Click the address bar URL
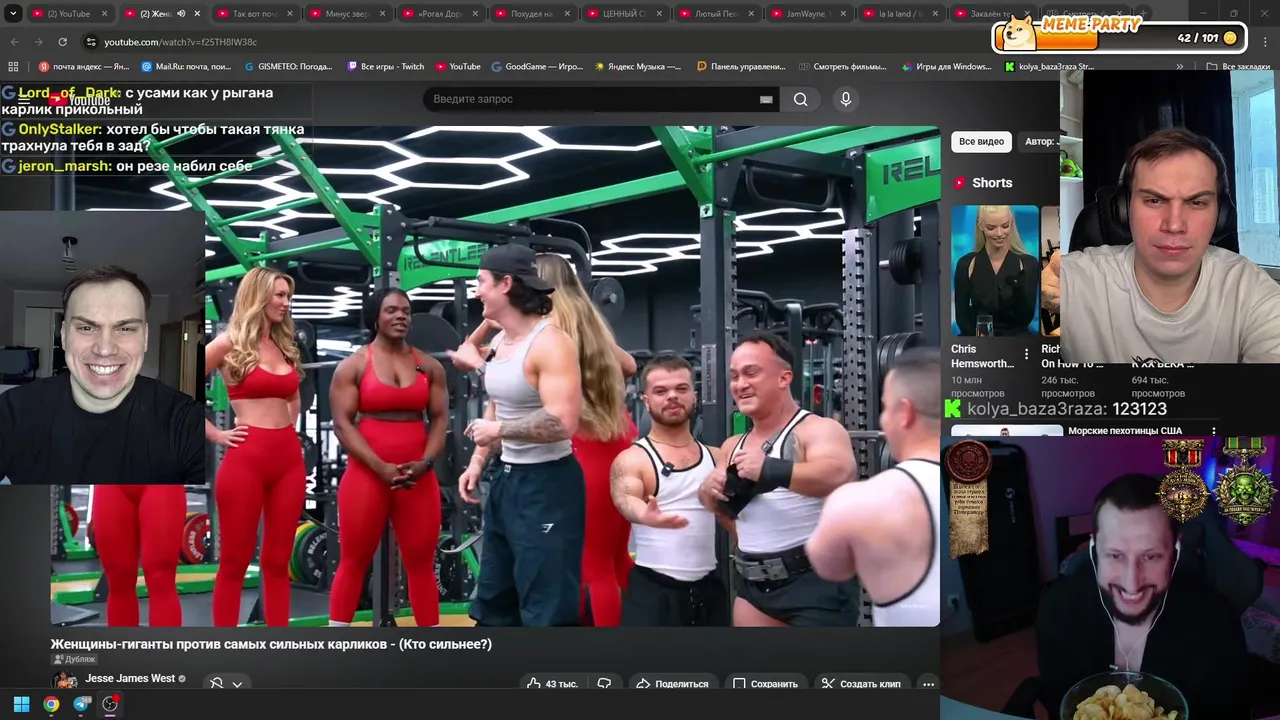 pyautogui.click(x=180, y=42)
